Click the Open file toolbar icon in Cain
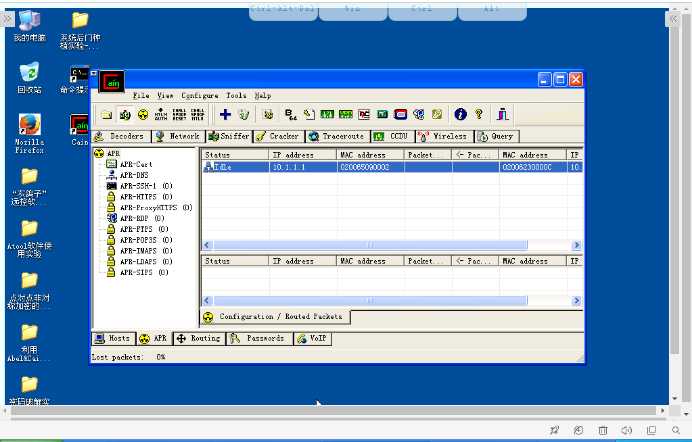 [106, 115]
